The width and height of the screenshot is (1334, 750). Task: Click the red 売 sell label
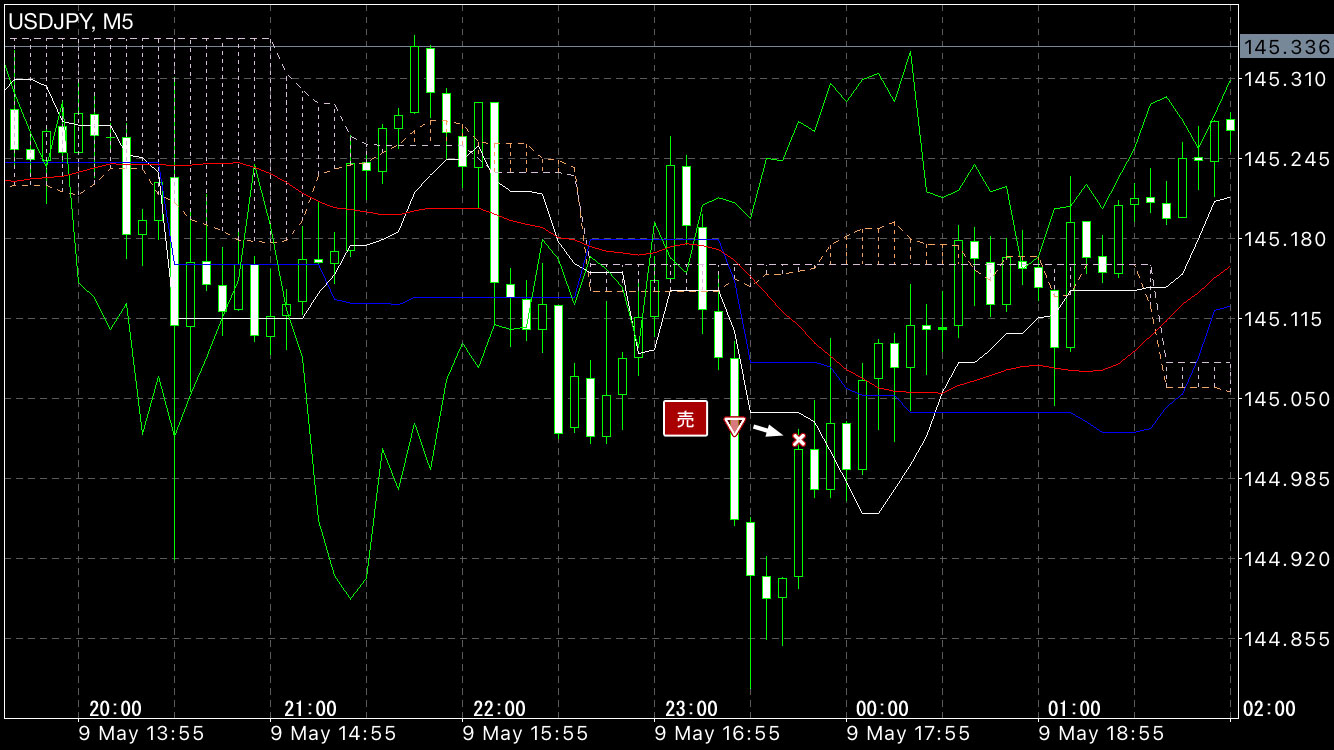pos(685,420)
